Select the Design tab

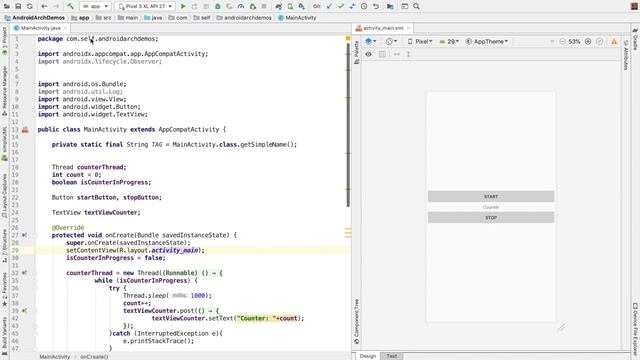click(367, 356)
